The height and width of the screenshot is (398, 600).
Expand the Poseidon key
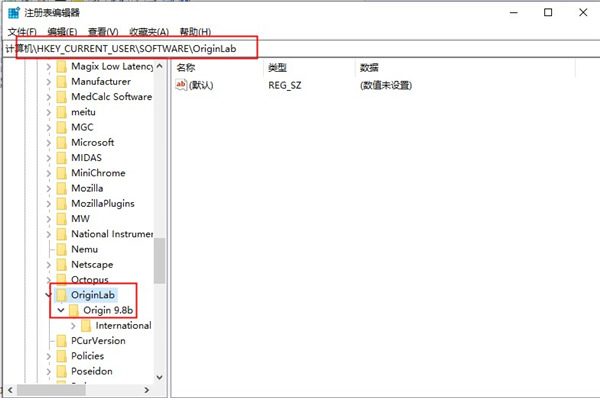(48, 372)
